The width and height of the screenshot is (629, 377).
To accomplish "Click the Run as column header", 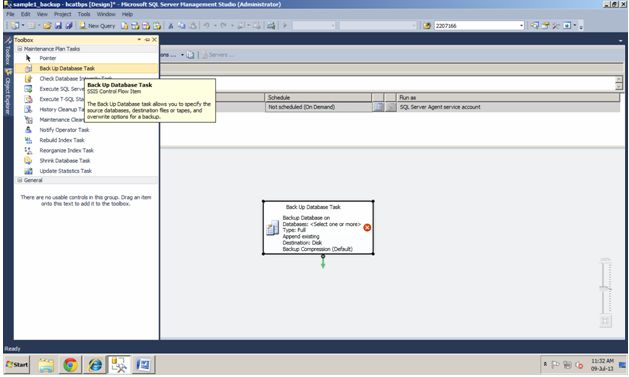I will 508,97.
